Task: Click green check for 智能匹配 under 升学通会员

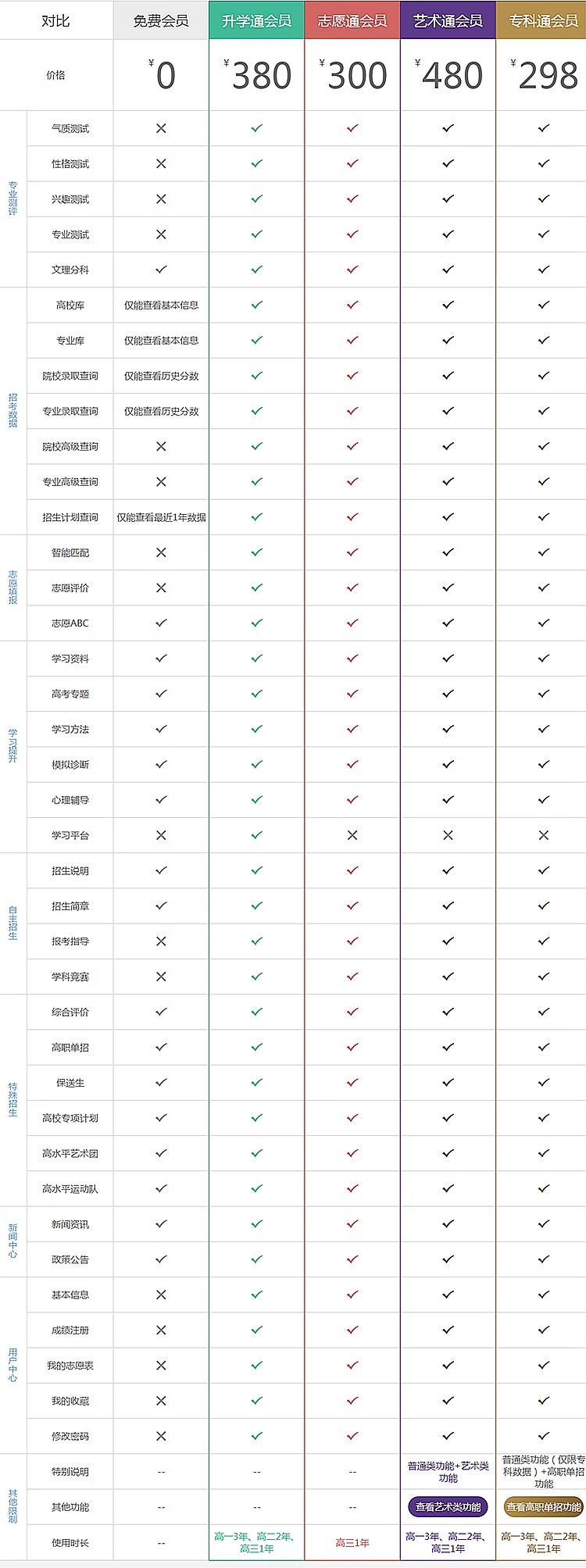Action: coord(256,552)
